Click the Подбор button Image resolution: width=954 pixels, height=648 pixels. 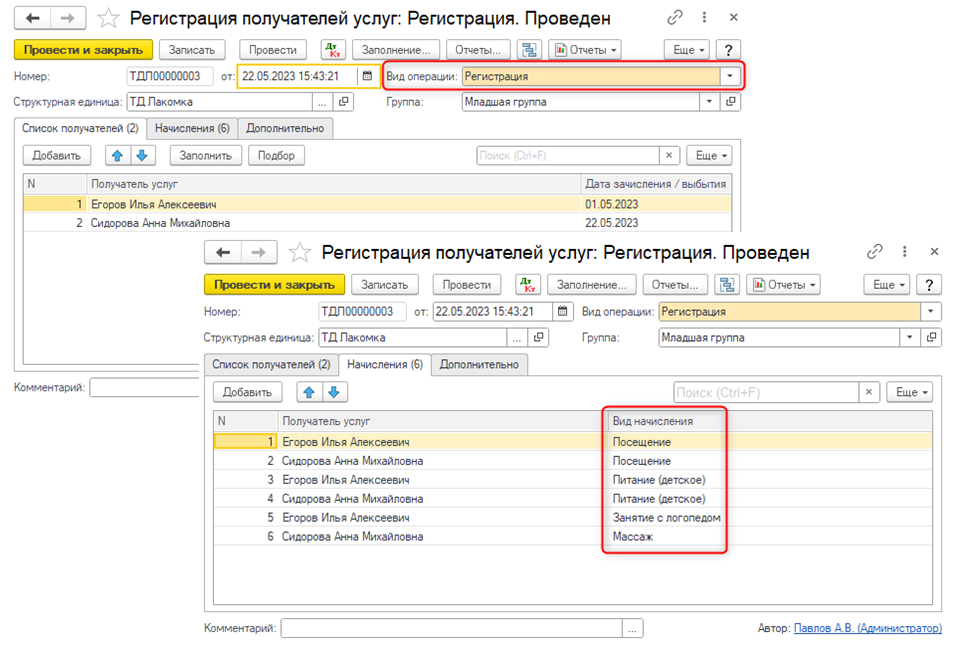click(x=276, y=155)
